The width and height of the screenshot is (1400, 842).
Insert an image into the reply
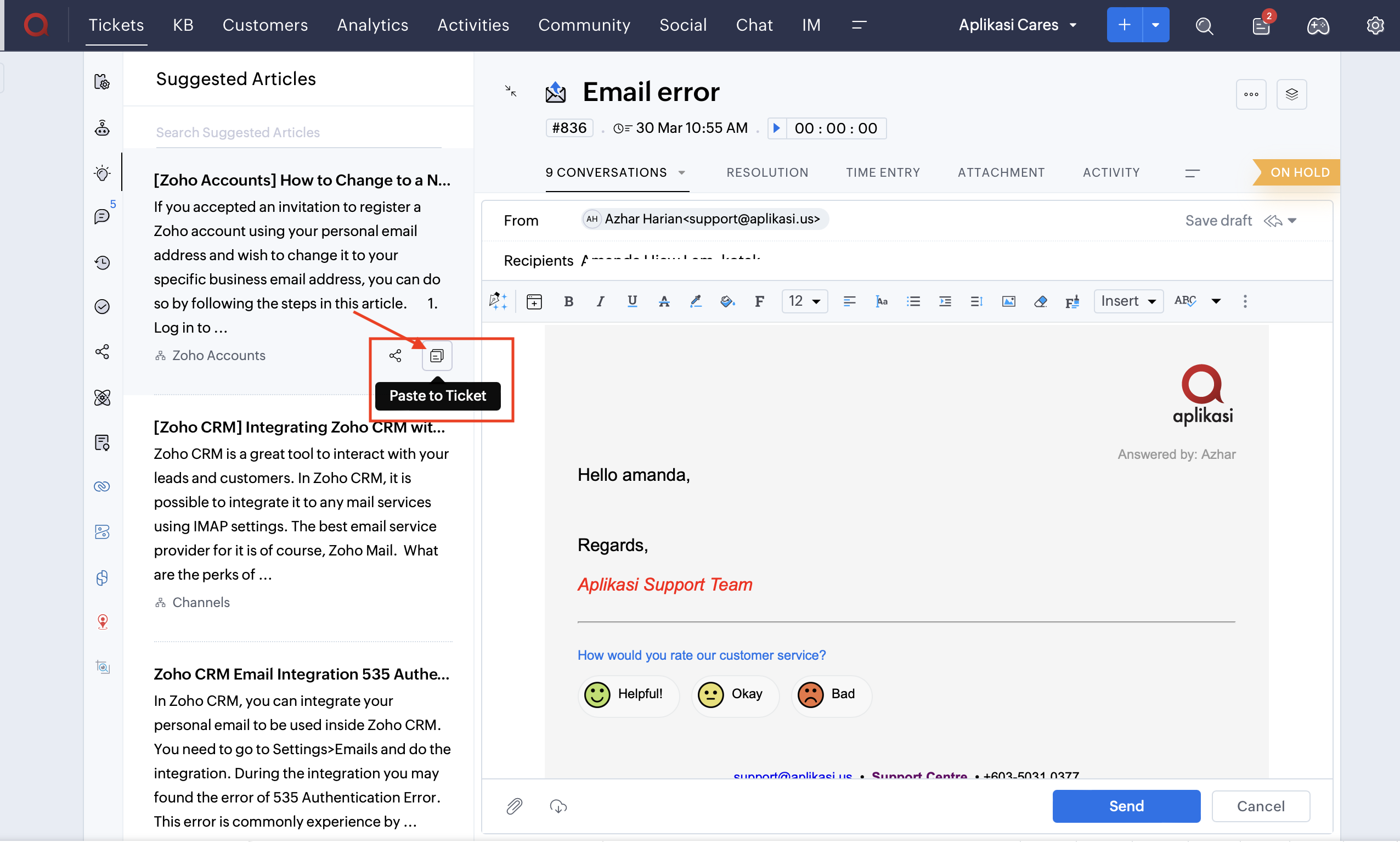[x=1008, y=301]
